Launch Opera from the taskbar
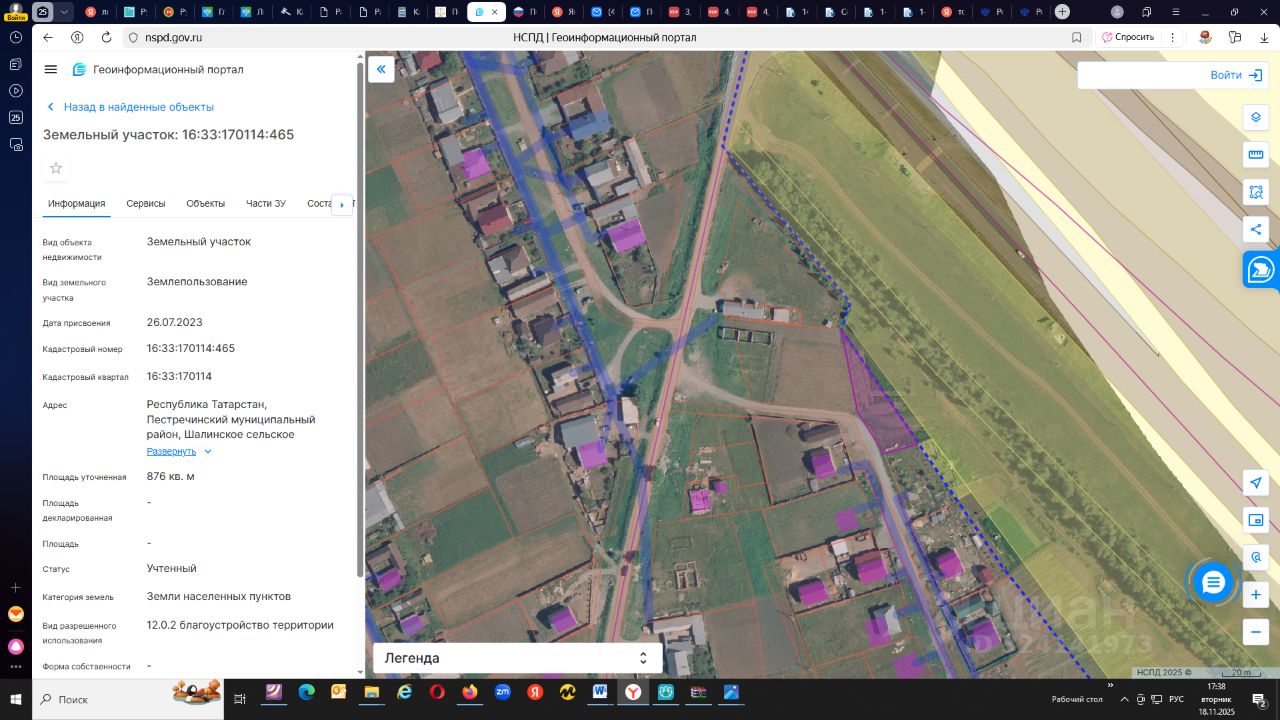The width and height of the screenshot is (1280, 720). pos(437,692)
